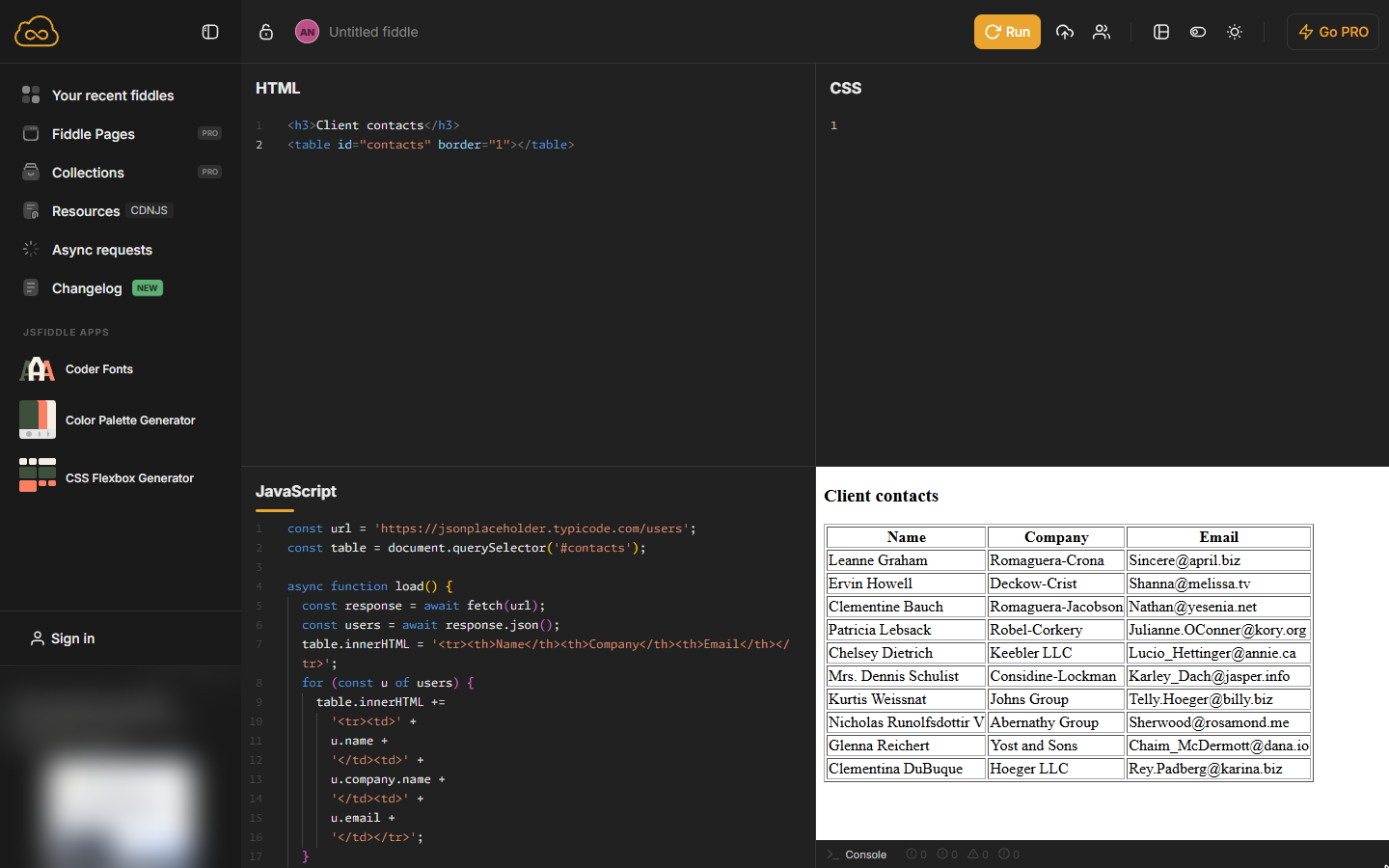The width and height of the screenshot is (1389, 868).
Task: Click the Sherwood@rosamond.me email cell
Action: point(1219,722)
